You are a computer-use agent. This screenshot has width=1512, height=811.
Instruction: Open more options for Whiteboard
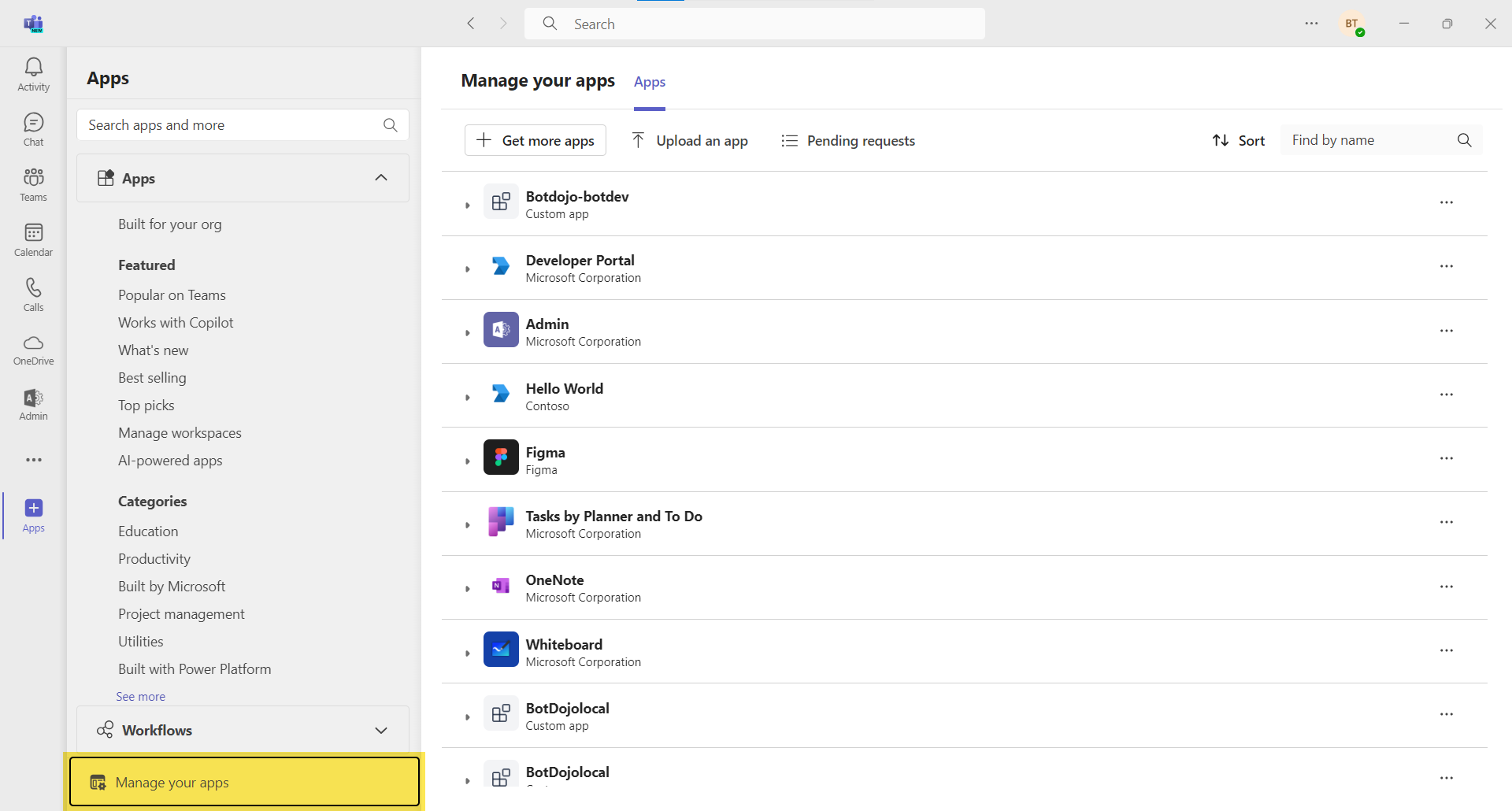(x=1447, y=651)
